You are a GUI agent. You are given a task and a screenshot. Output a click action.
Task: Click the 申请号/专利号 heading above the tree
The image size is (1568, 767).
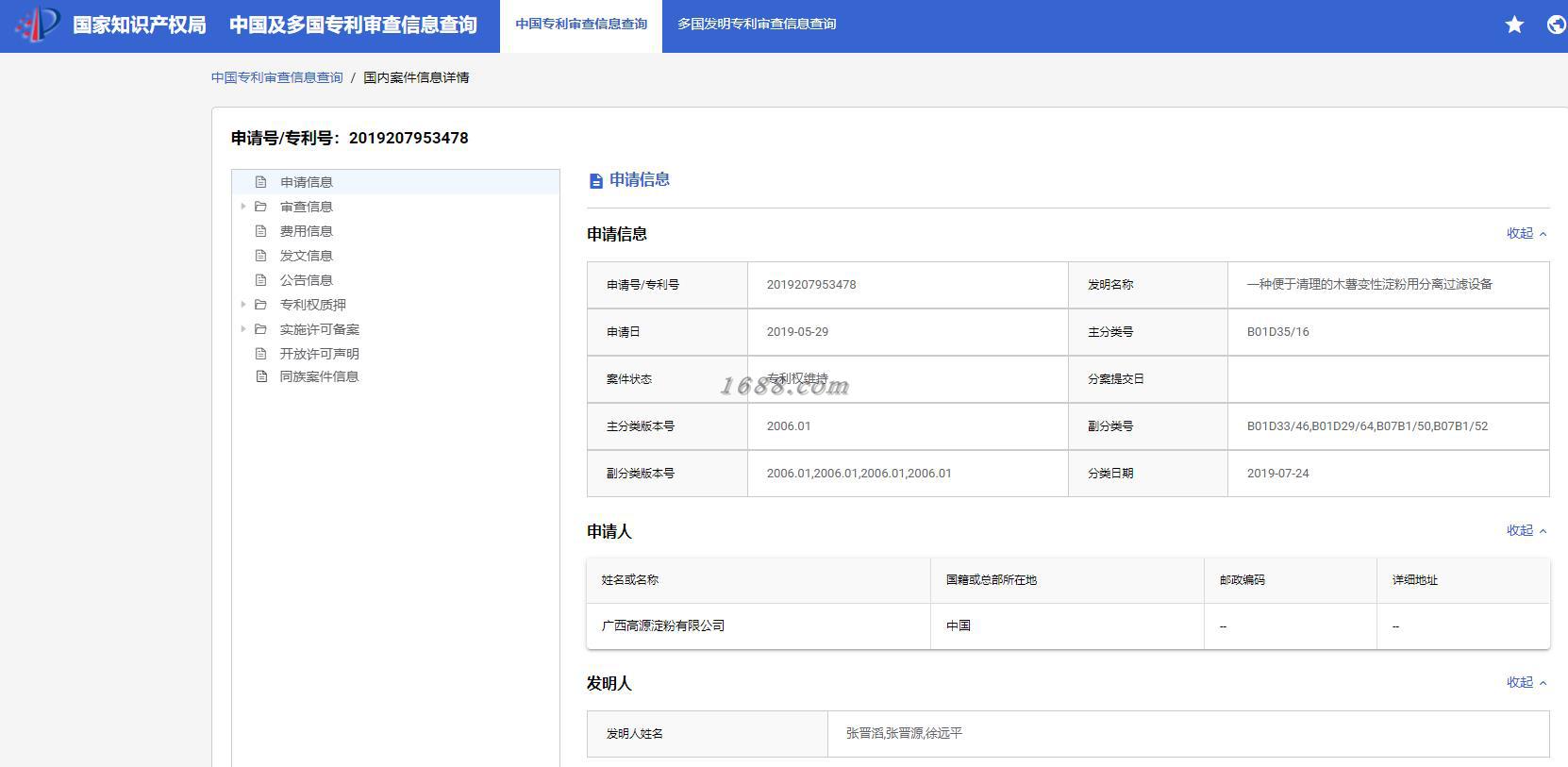click(x=349, y=138)
